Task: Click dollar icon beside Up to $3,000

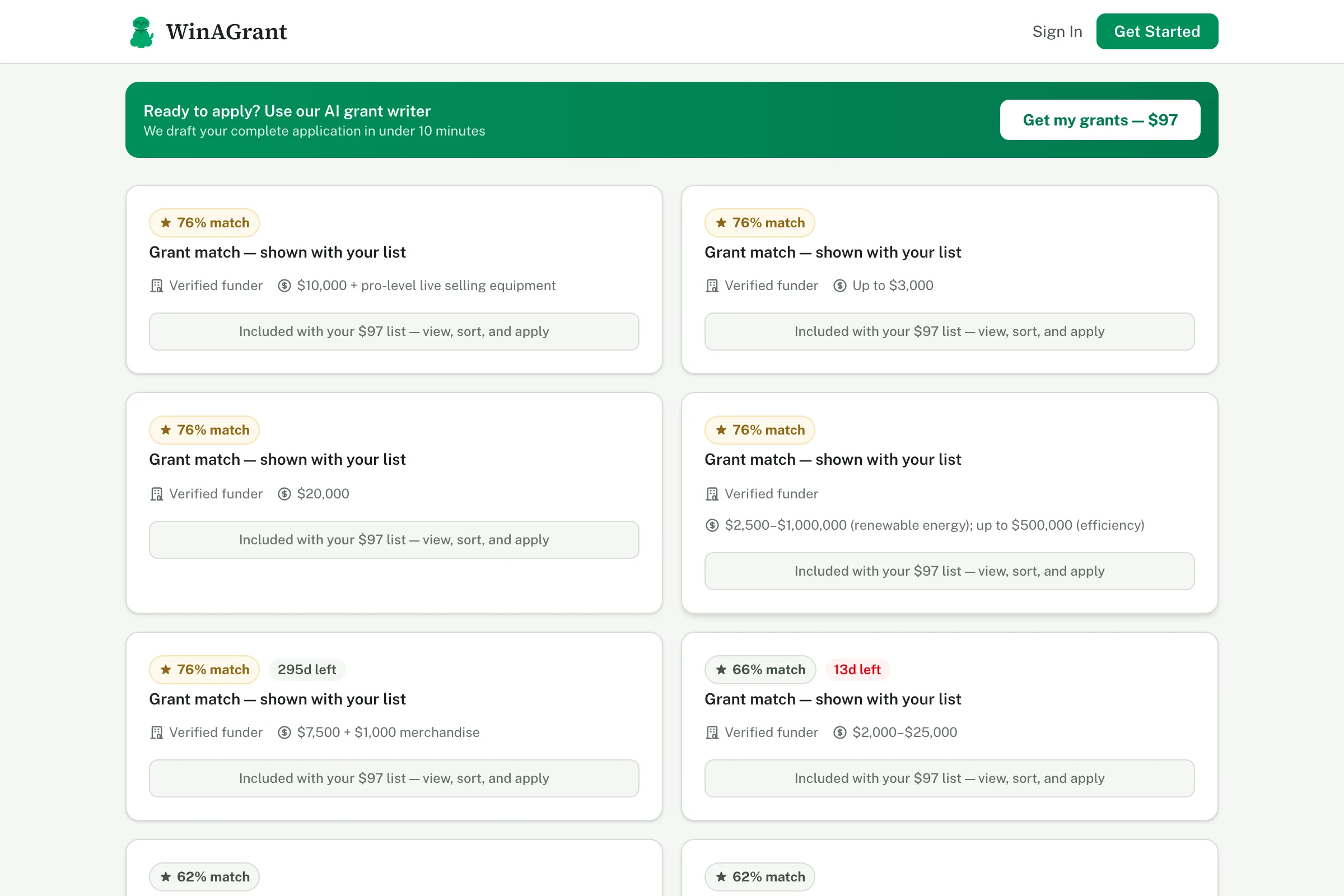Action: pos(840,286)
